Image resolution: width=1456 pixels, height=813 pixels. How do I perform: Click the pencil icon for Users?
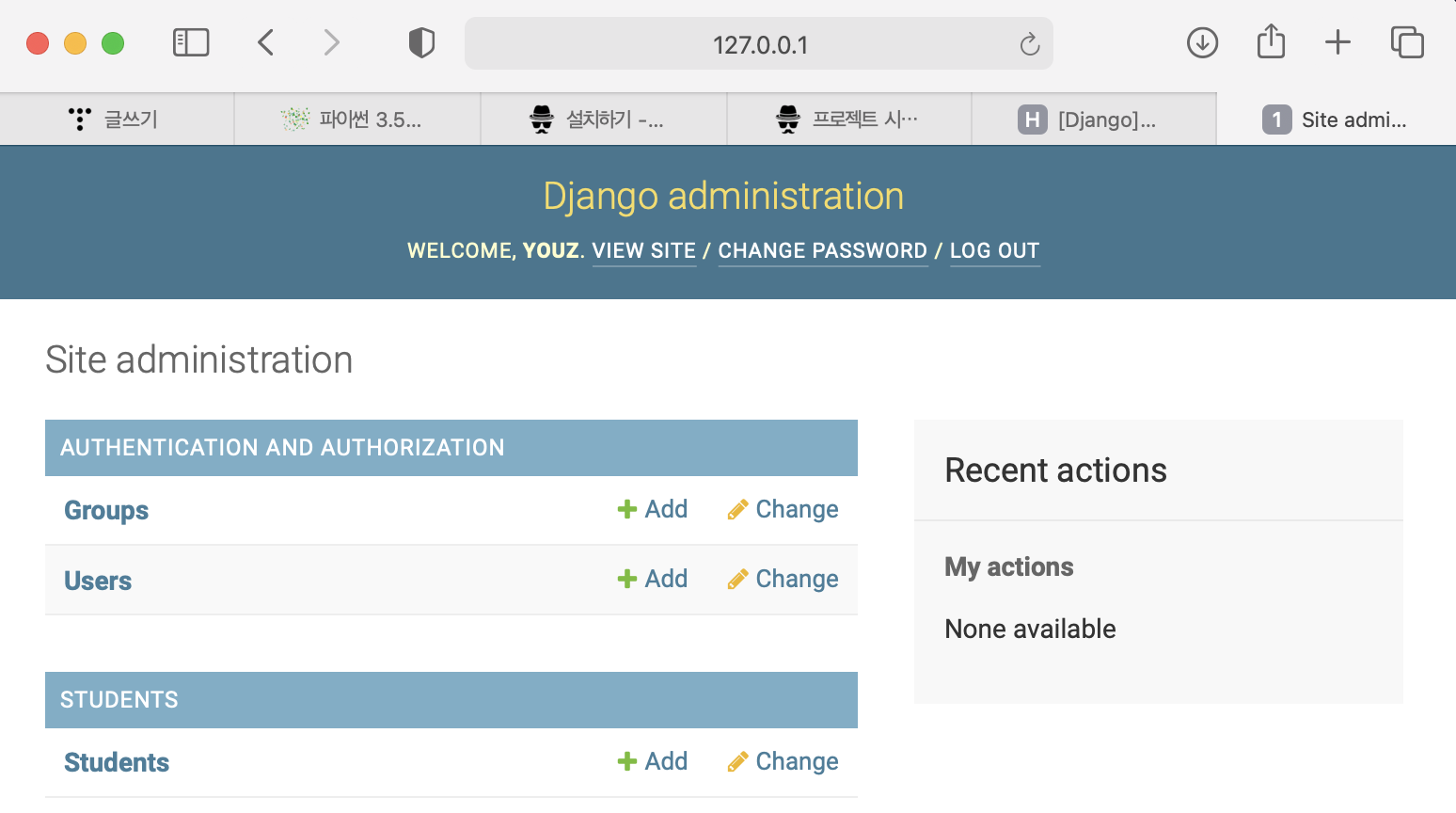(738, 579)
